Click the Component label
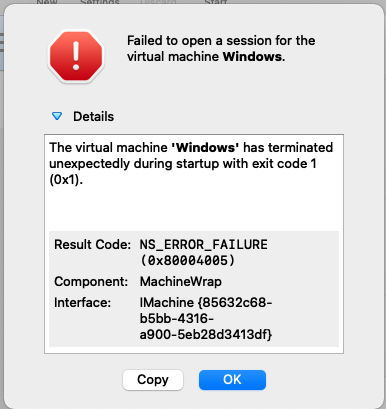The height and width of the screenshot is (409, 386). click(x=91, y=281)
